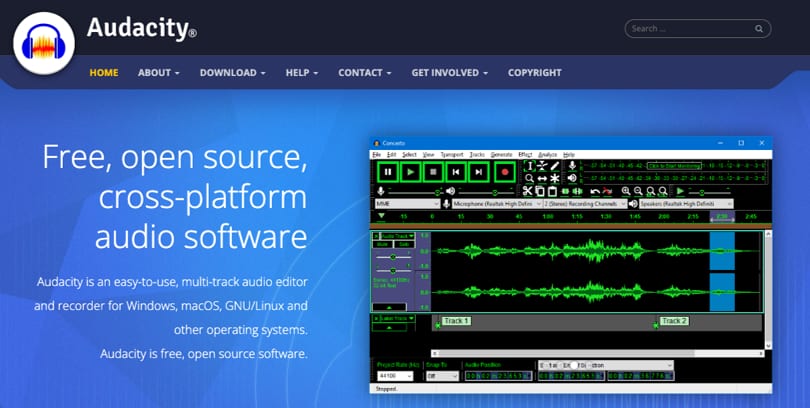
Task: Click the website search magnifier icon
Action: pyautogui.click(x=759, y=29)
